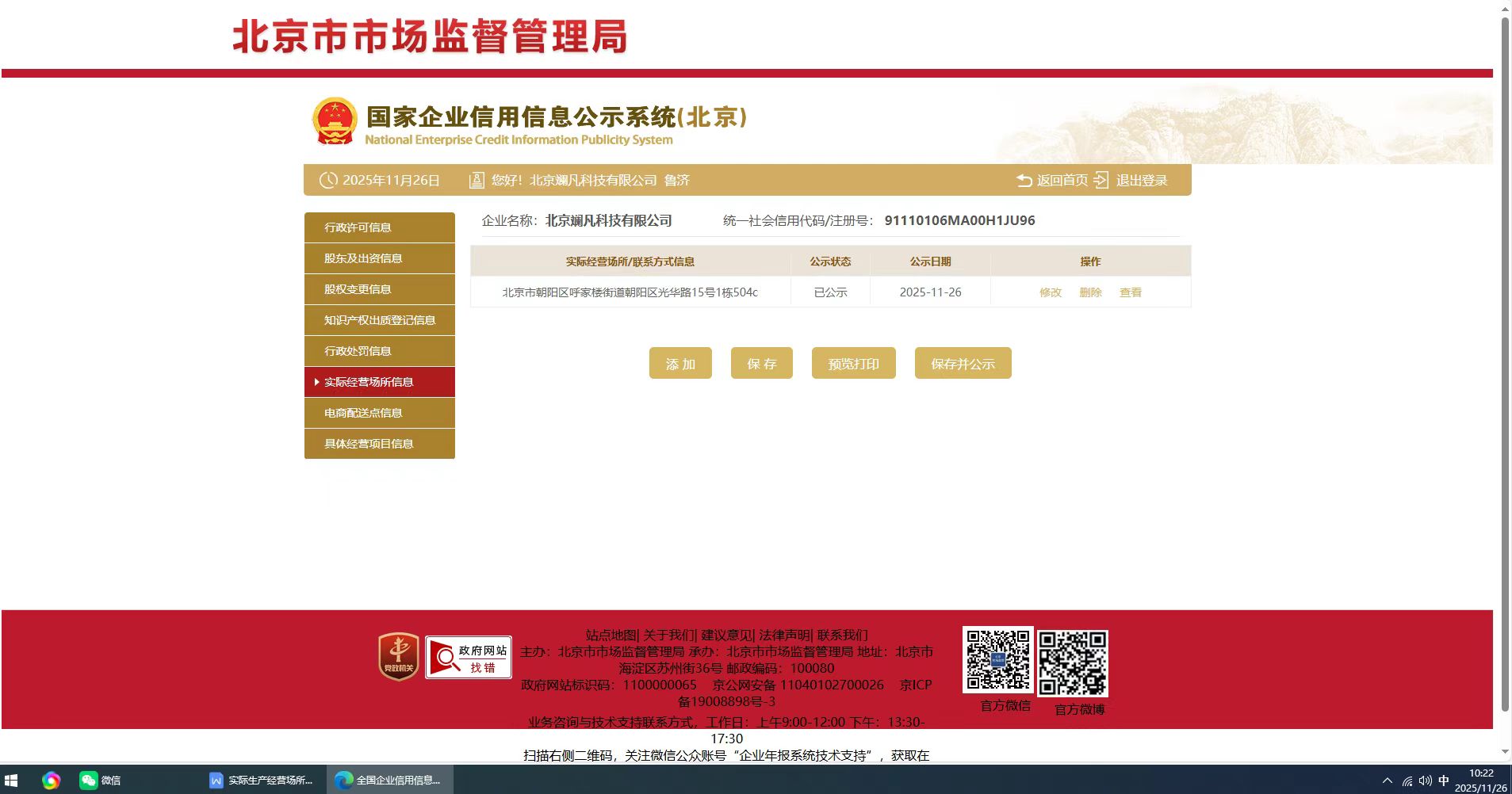Screen dimensions: 1512x794
Task: Click the user badge icon before 您好
Action: 477,181
